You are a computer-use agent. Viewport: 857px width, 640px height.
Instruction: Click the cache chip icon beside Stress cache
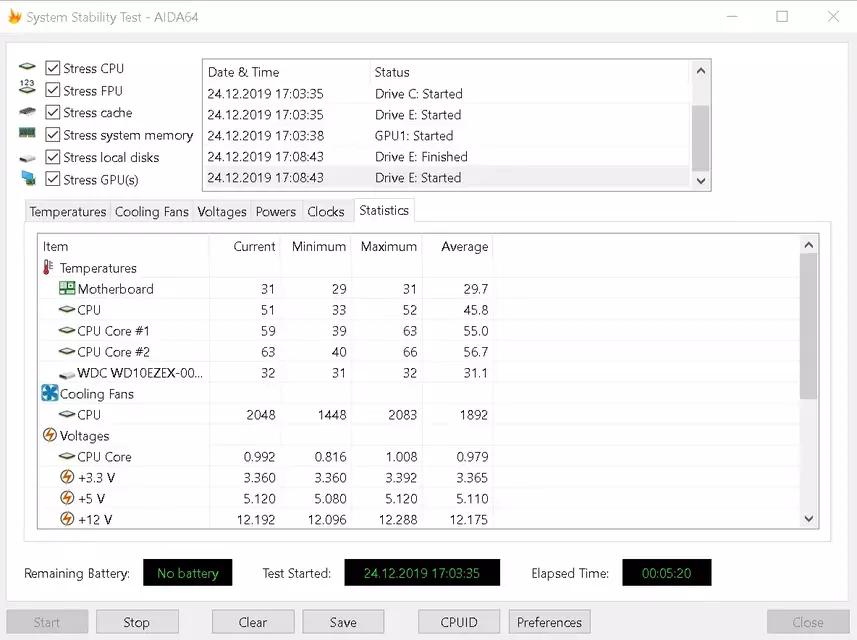[27, 111]
